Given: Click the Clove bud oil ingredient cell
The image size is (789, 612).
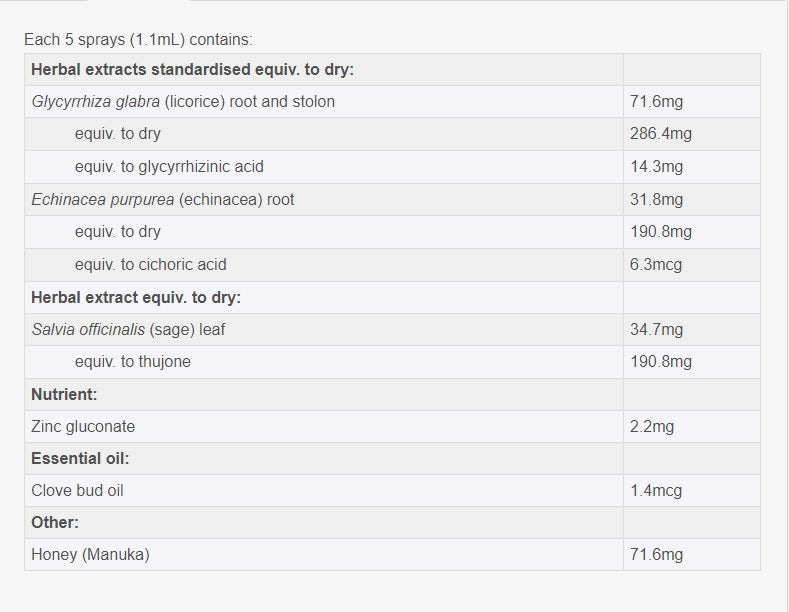Looking at the screenshot, I should tap(78, 491).
